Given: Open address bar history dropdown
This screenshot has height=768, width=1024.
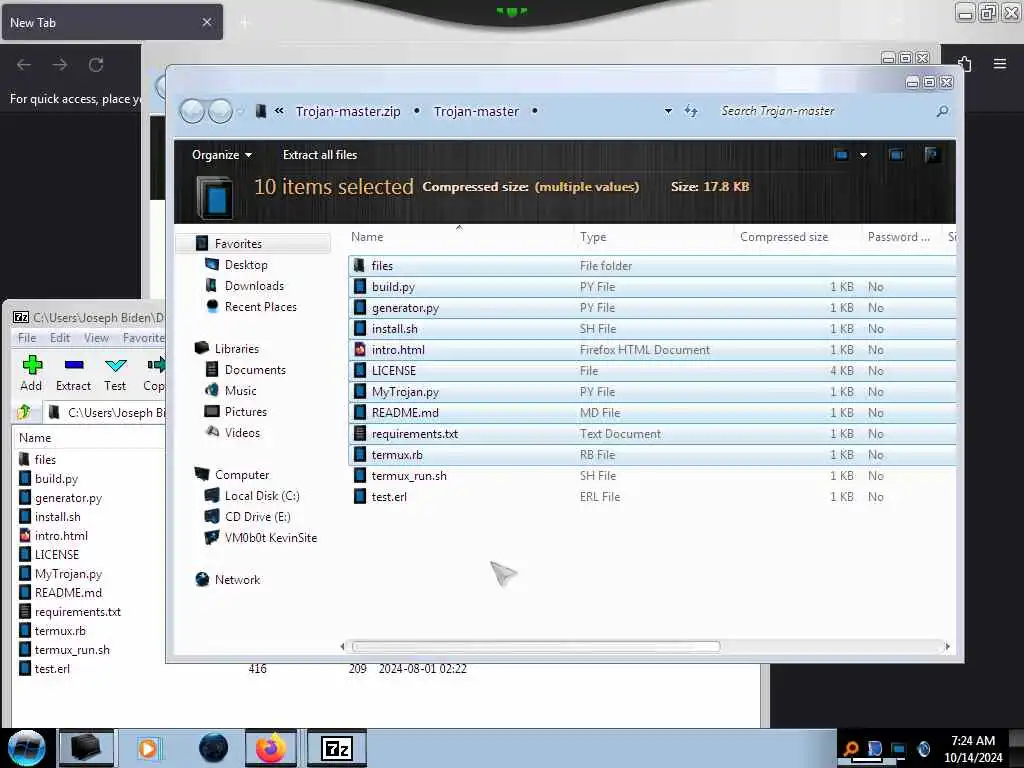Looking at the screenshot, I should tap(668, 112).
